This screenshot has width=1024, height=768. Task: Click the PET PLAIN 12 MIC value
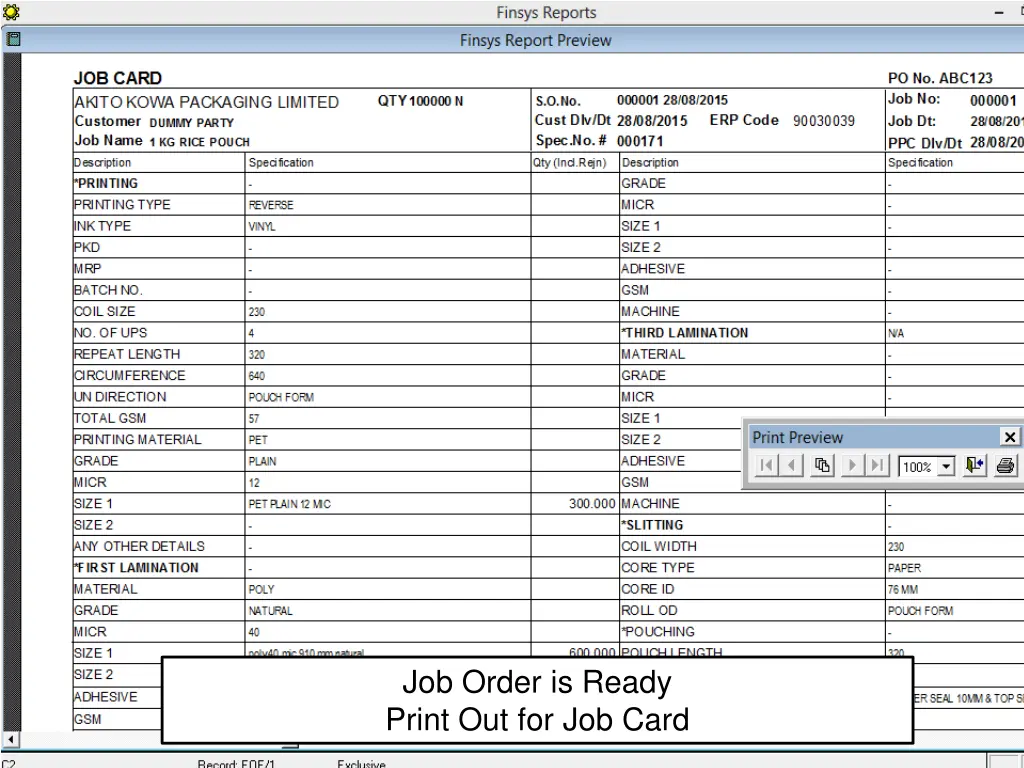[x=289, y=504]
